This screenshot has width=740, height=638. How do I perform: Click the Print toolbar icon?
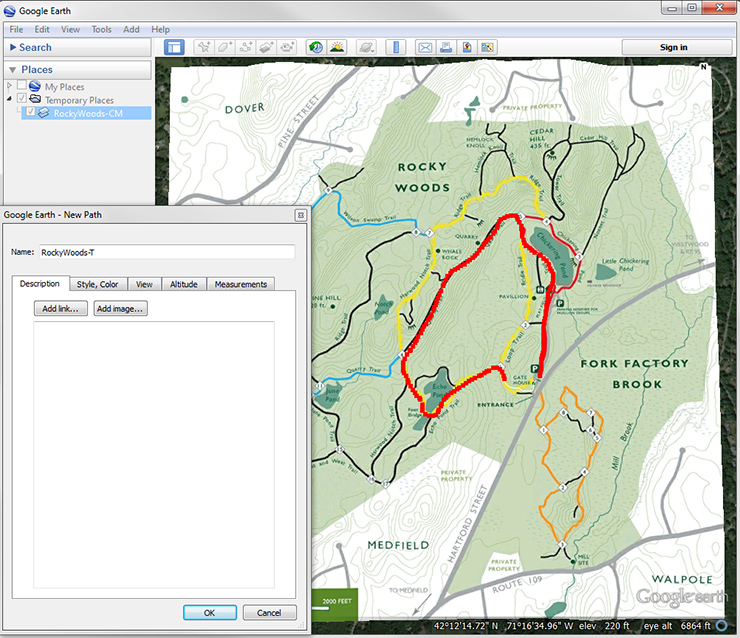tap(446, 47)
